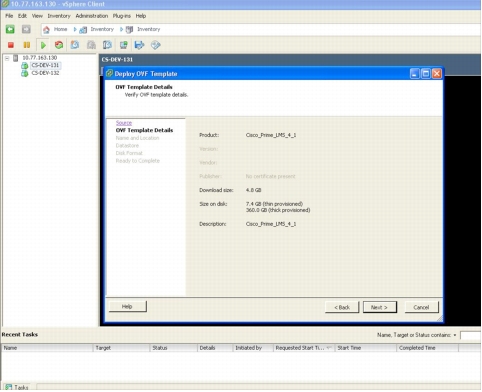Open the Name, Target or Status filter dropdown
The image size is (482, 392).
coord(455,335)
